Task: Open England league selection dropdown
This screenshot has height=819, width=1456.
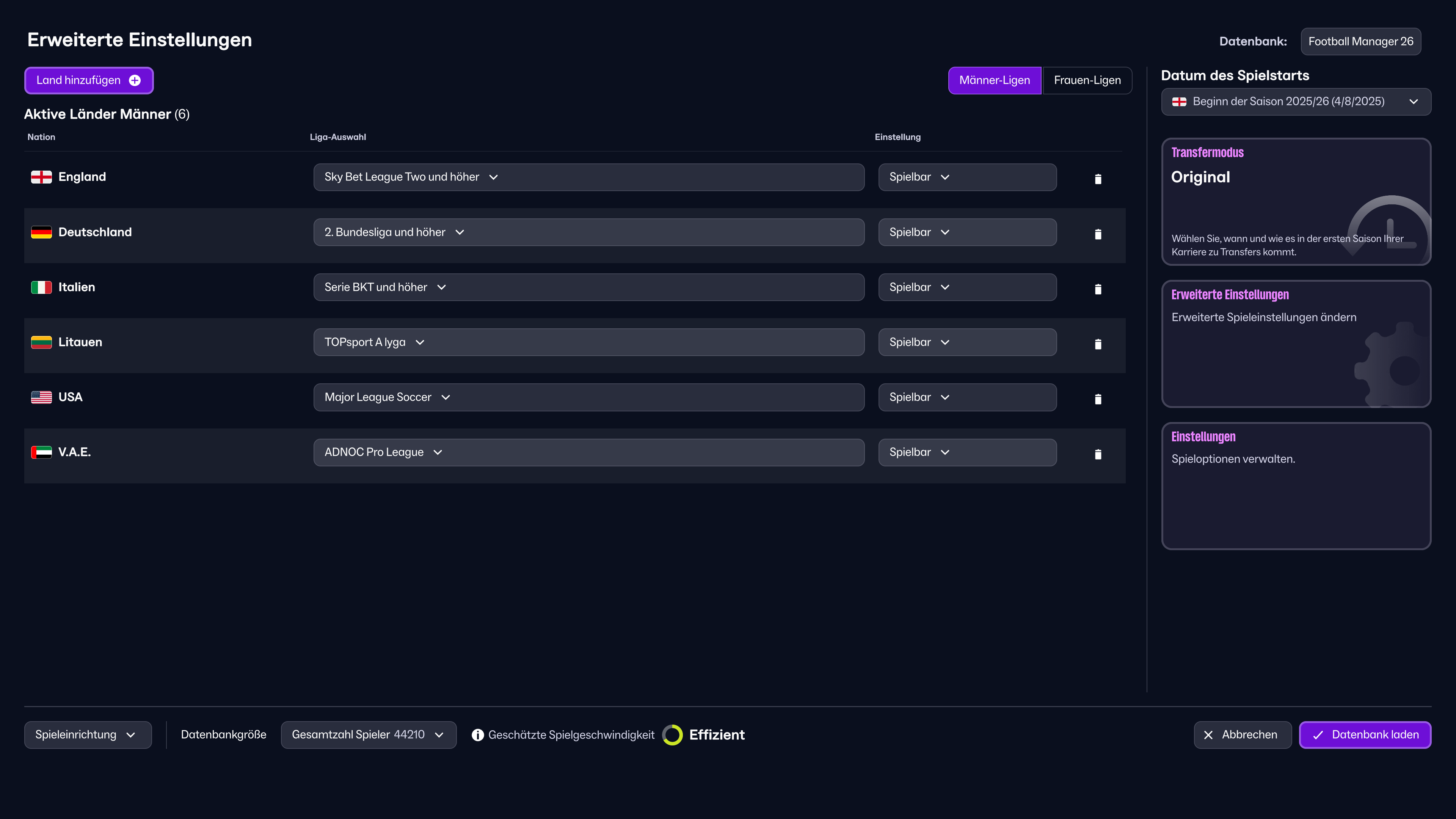Action: (588, 177)
